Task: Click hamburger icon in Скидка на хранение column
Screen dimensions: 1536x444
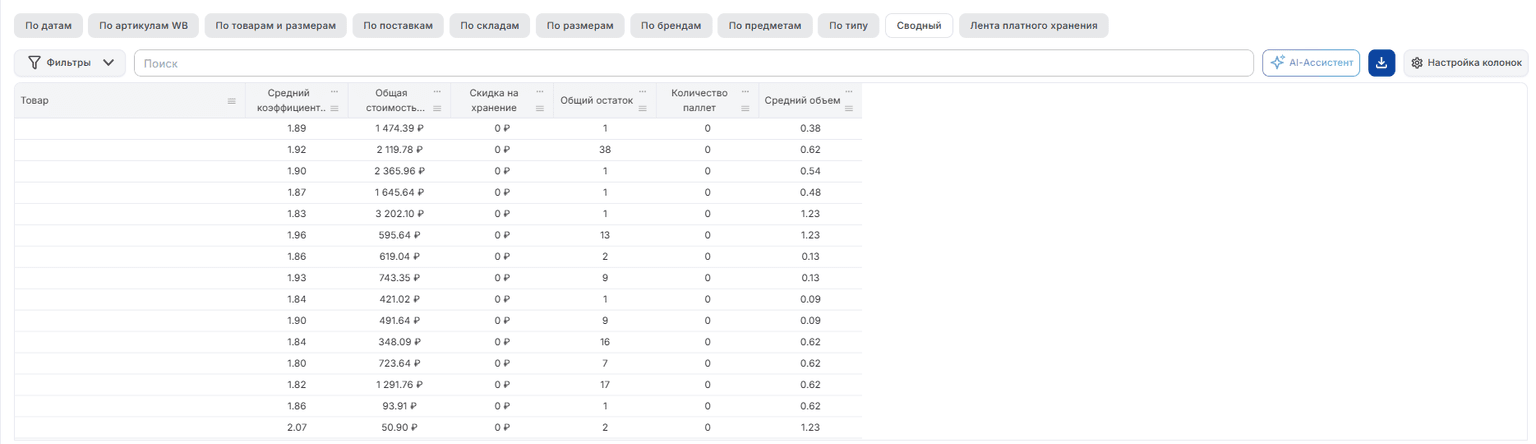Action: click(540, 109)
